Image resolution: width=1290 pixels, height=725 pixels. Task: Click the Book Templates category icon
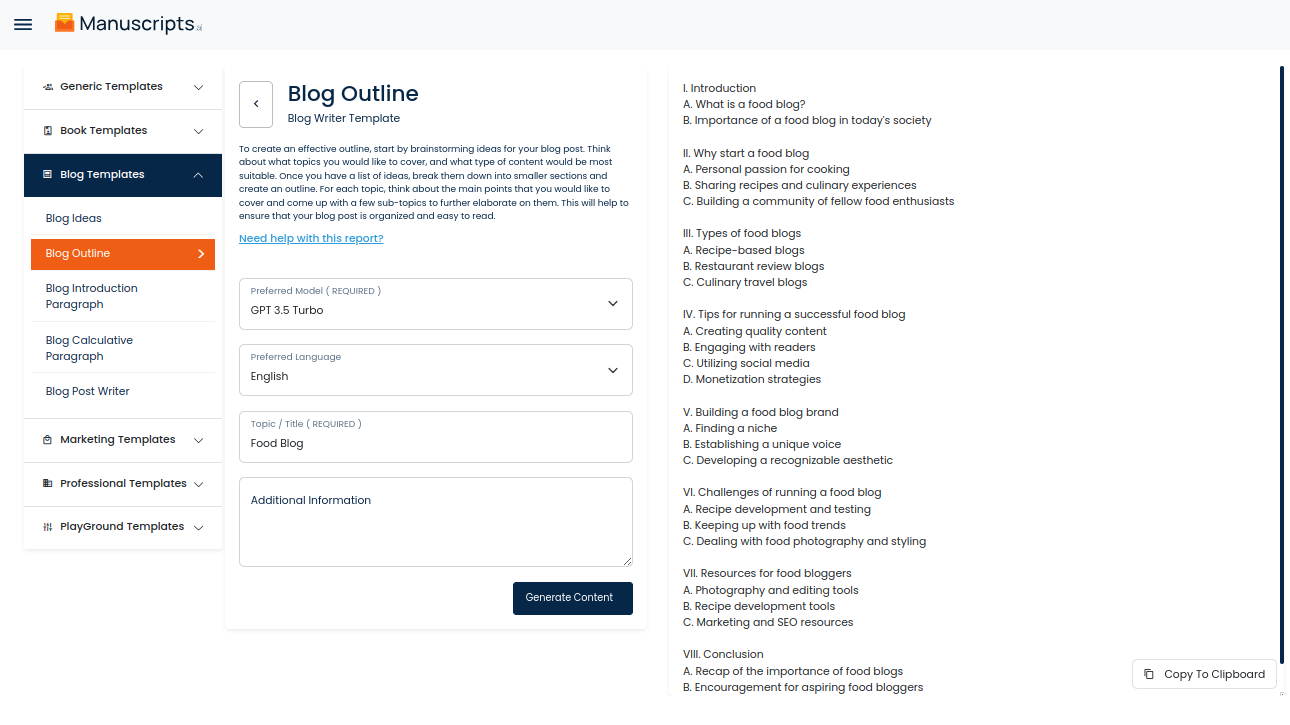point(48,131)
